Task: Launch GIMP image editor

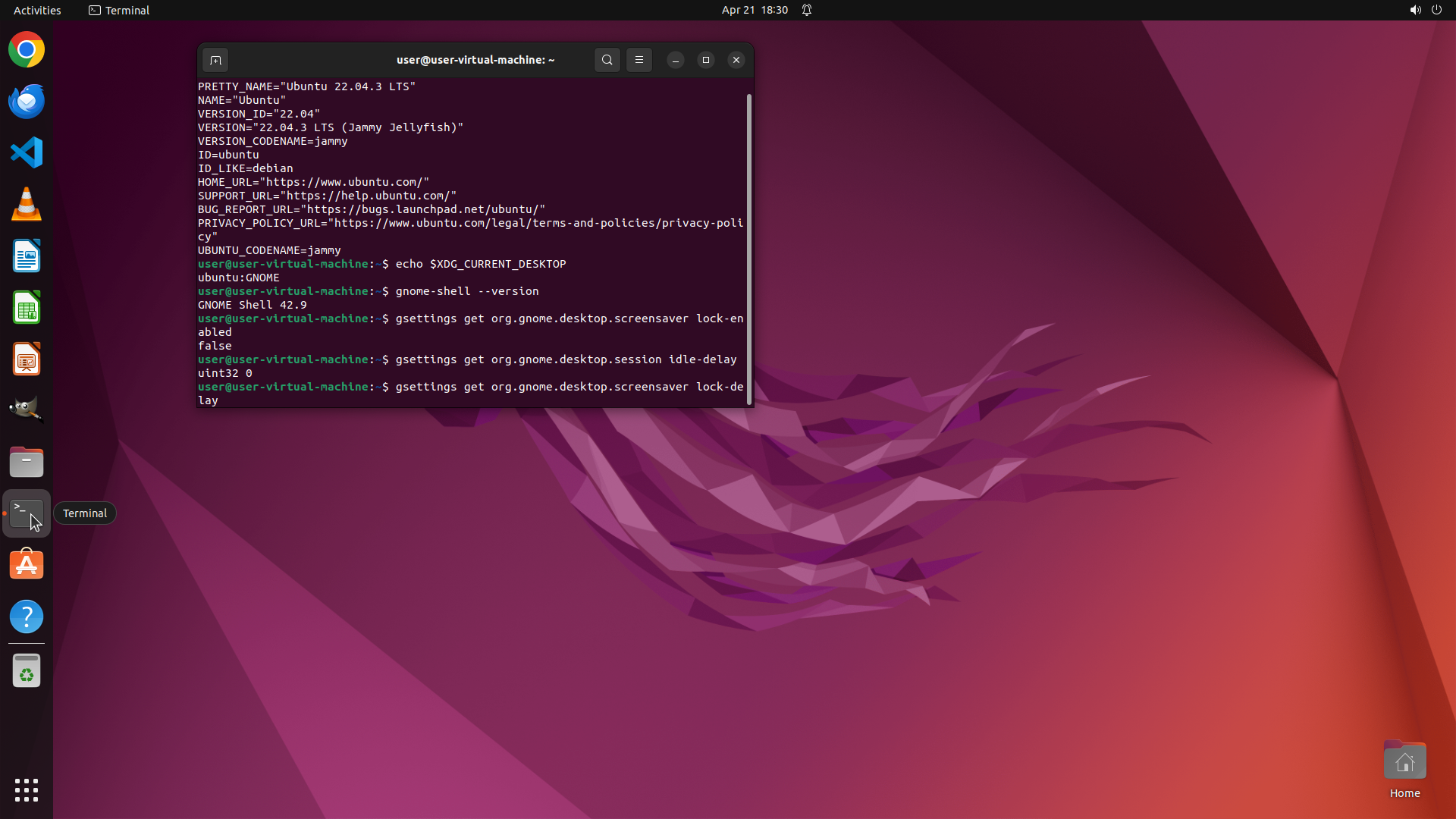Action: pyautogui.click(x=27, y=409)
